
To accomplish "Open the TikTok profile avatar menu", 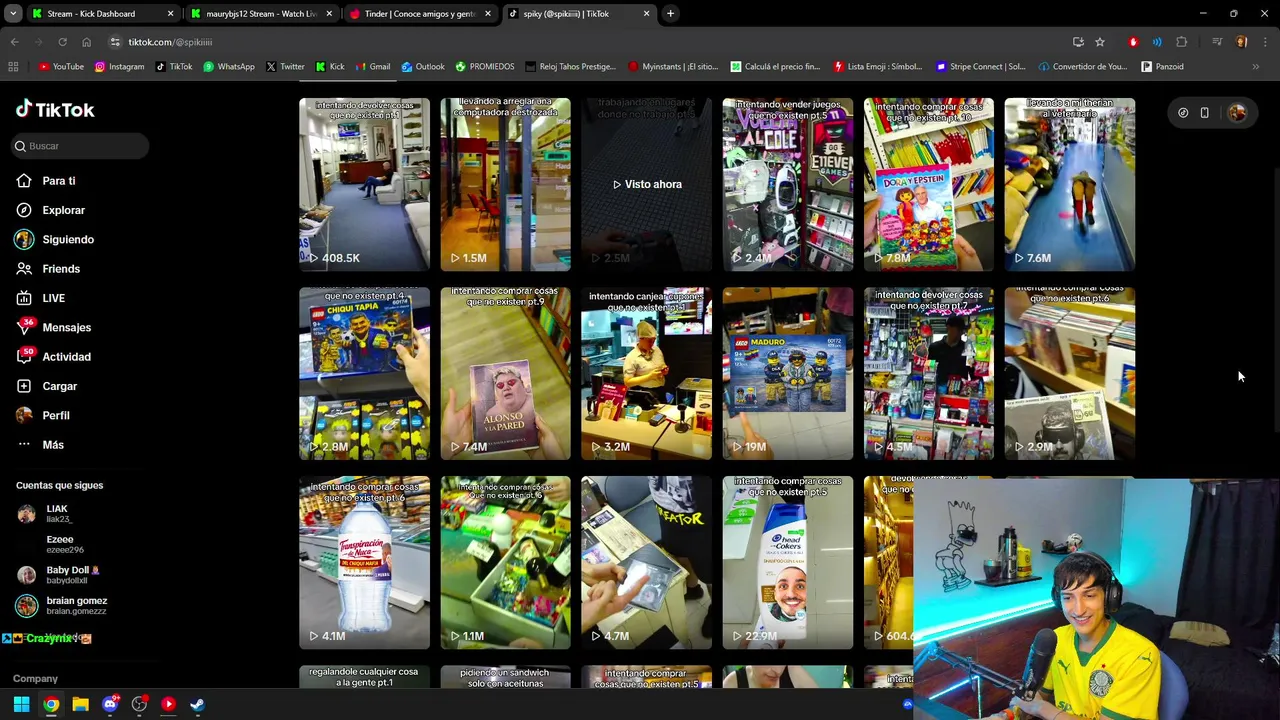I will click(1237, 113).
